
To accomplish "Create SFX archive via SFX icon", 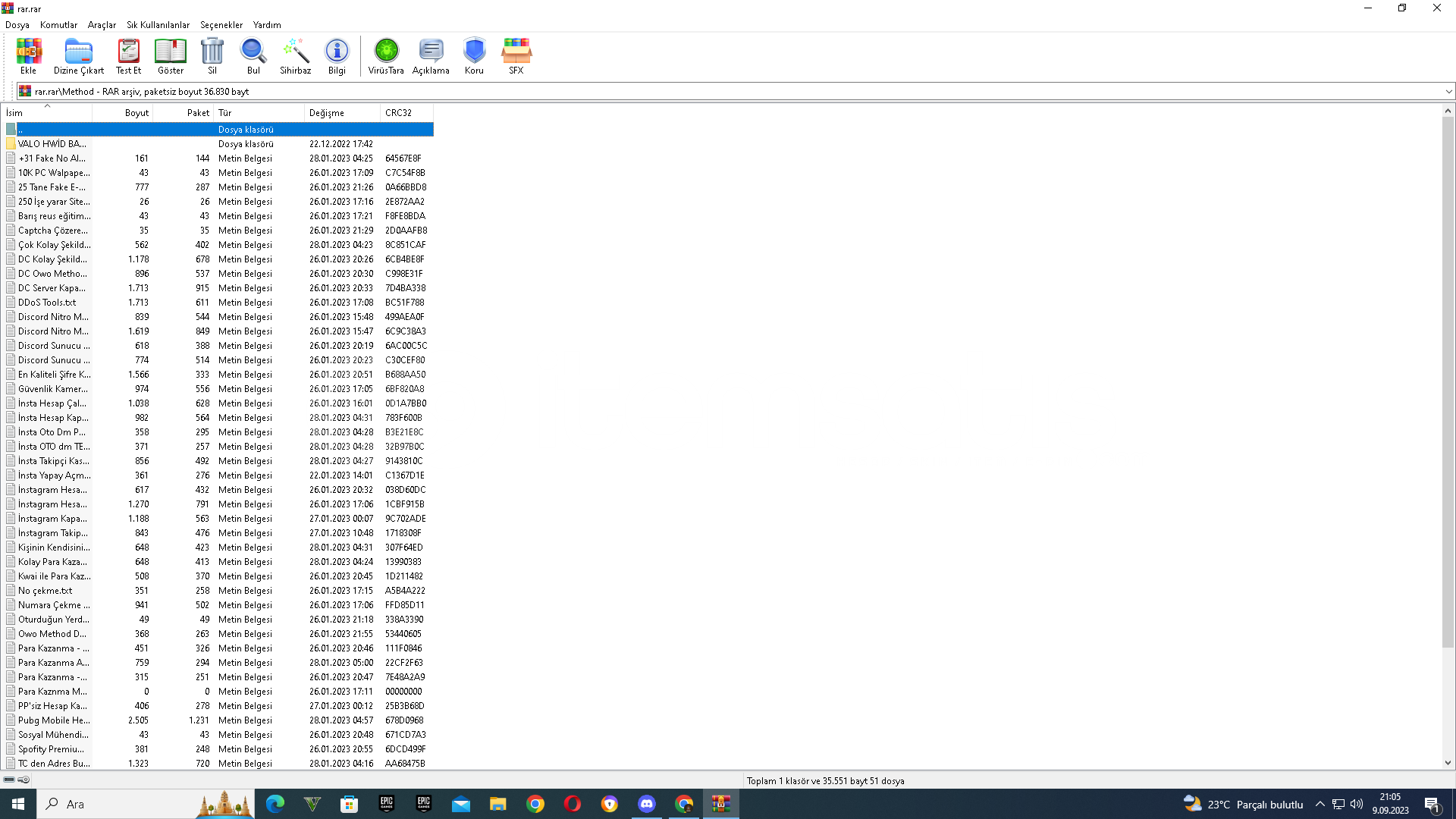I will [x=516, y=55].
